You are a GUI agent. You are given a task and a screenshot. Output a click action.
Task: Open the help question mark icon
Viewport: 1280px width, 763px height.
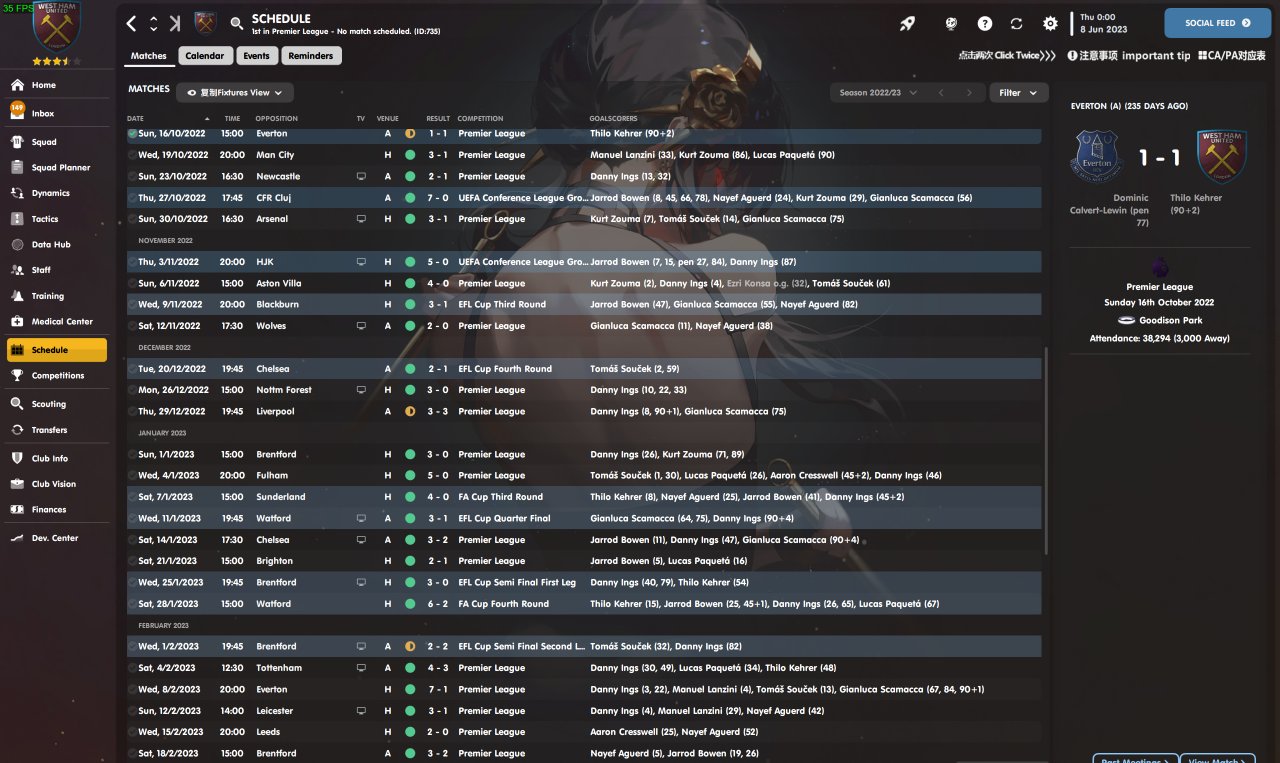point(985,23)
